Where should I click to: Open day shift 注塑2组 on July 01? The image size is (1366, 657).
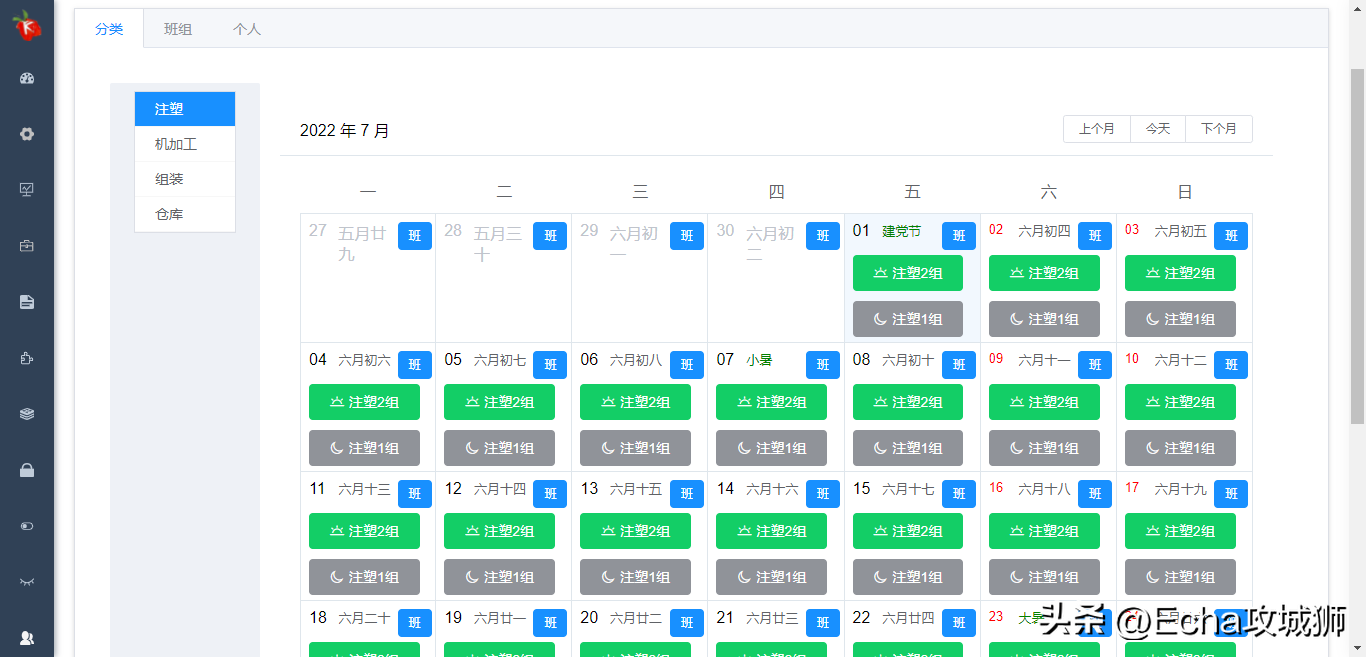(908, 273)
